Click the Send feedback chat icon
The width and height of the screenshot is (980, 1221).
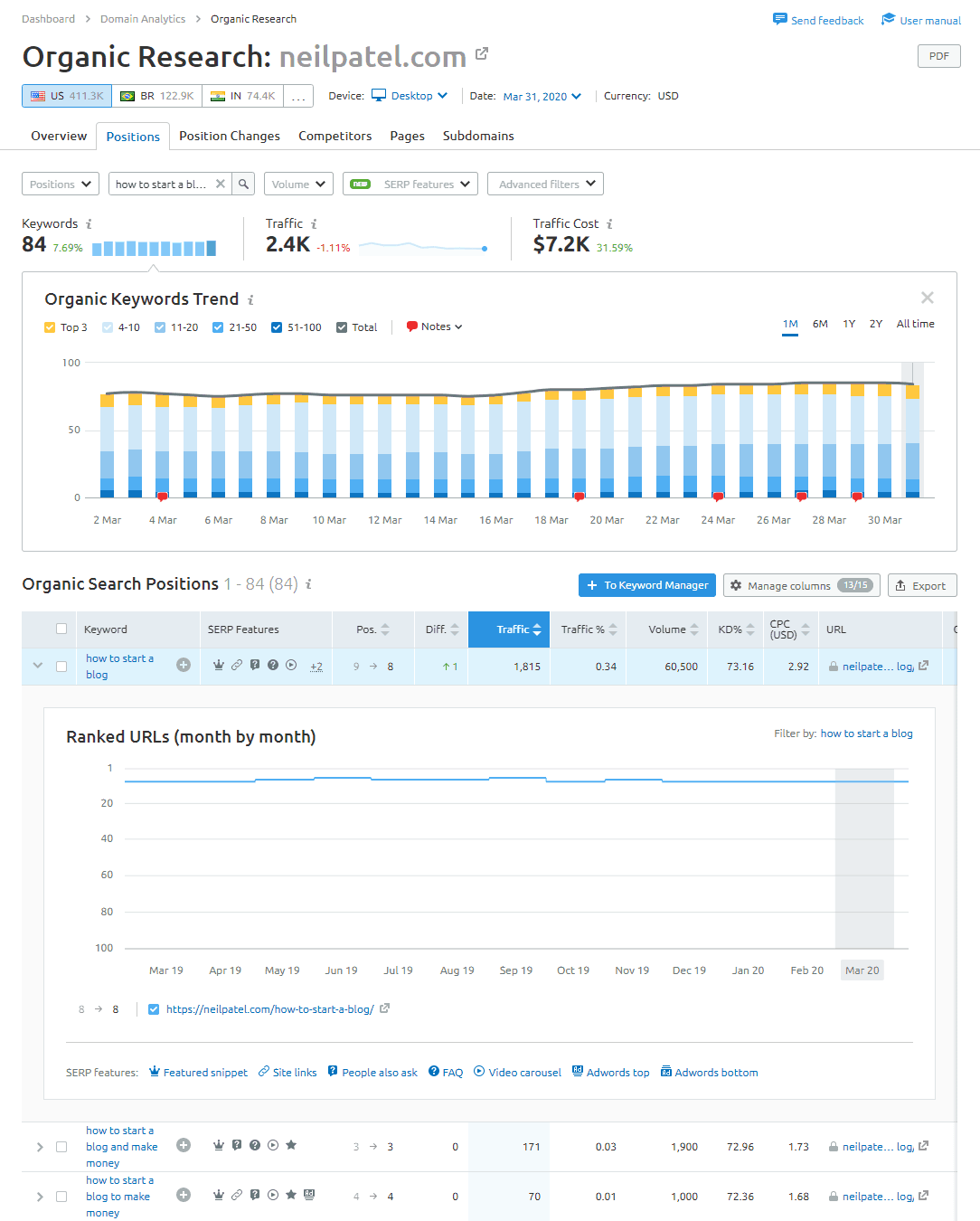click(779, 19)
